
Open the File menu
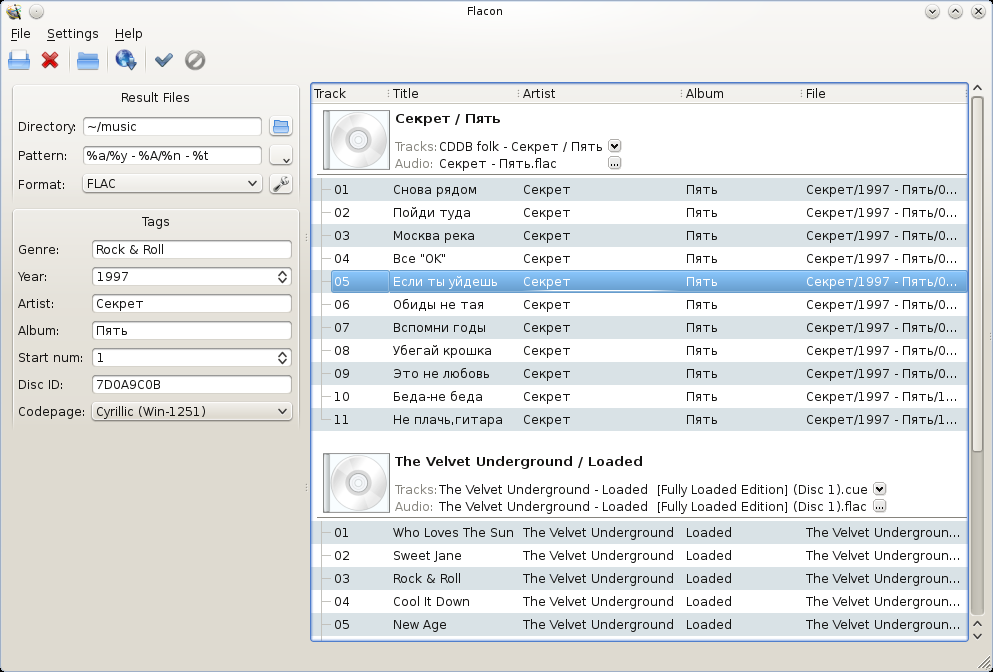tap(20, 34)
